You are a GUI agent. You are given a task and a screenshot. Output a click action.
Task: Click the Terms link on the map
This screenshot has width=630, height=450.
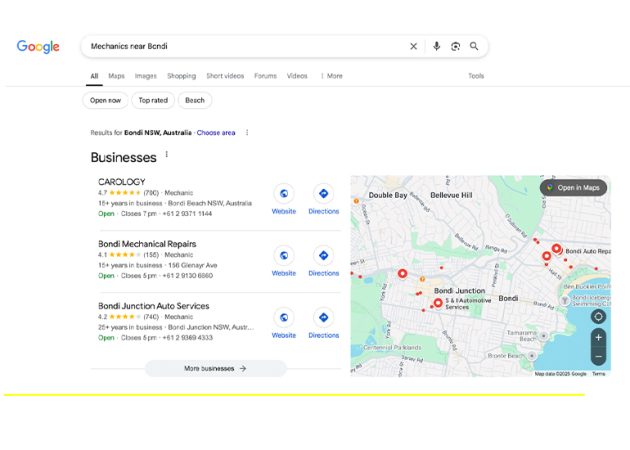click(598, 374)
